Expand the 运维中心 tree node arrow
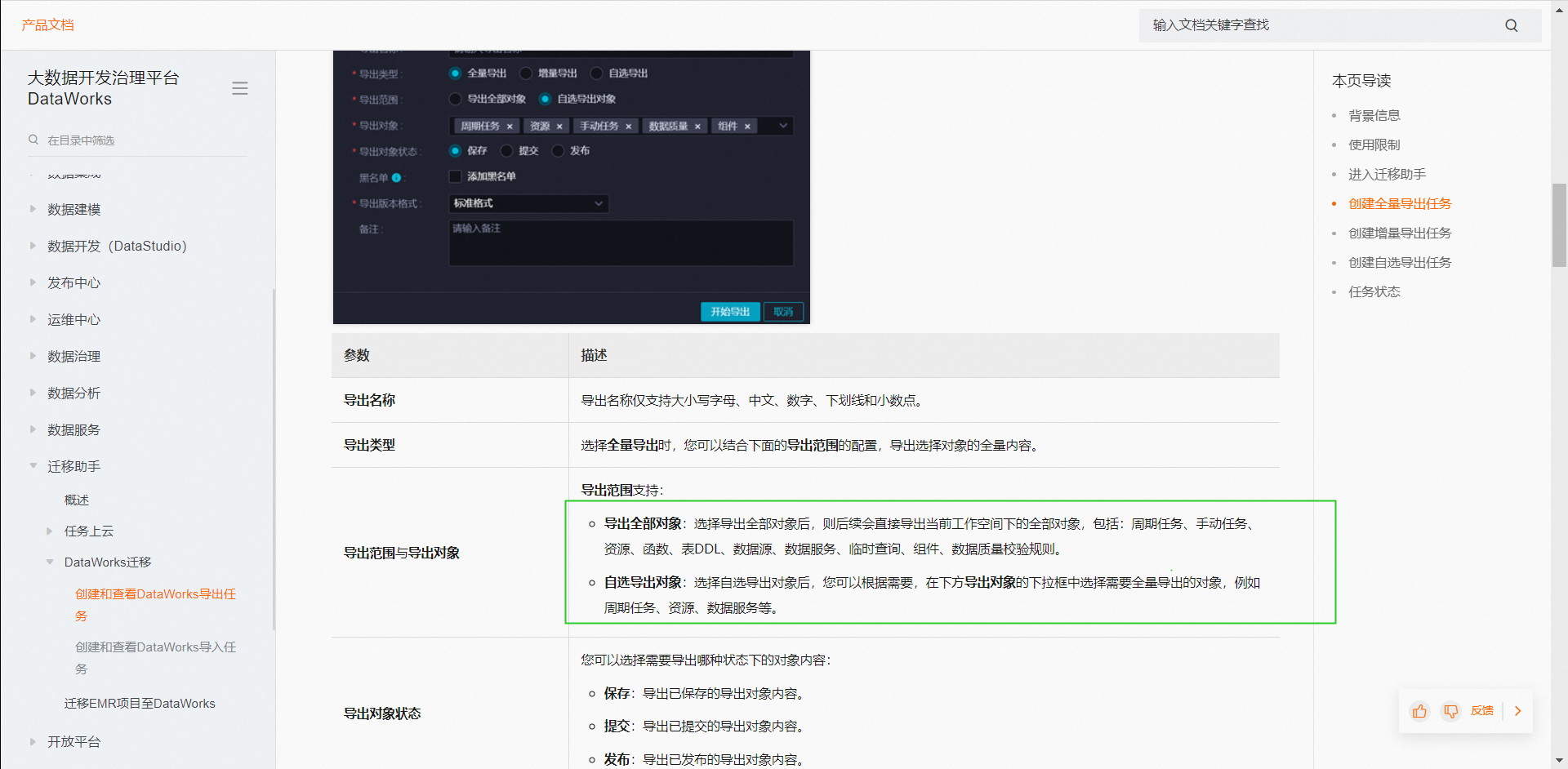This screenshot has height=769, width=1568. click(x=33, y=319)
